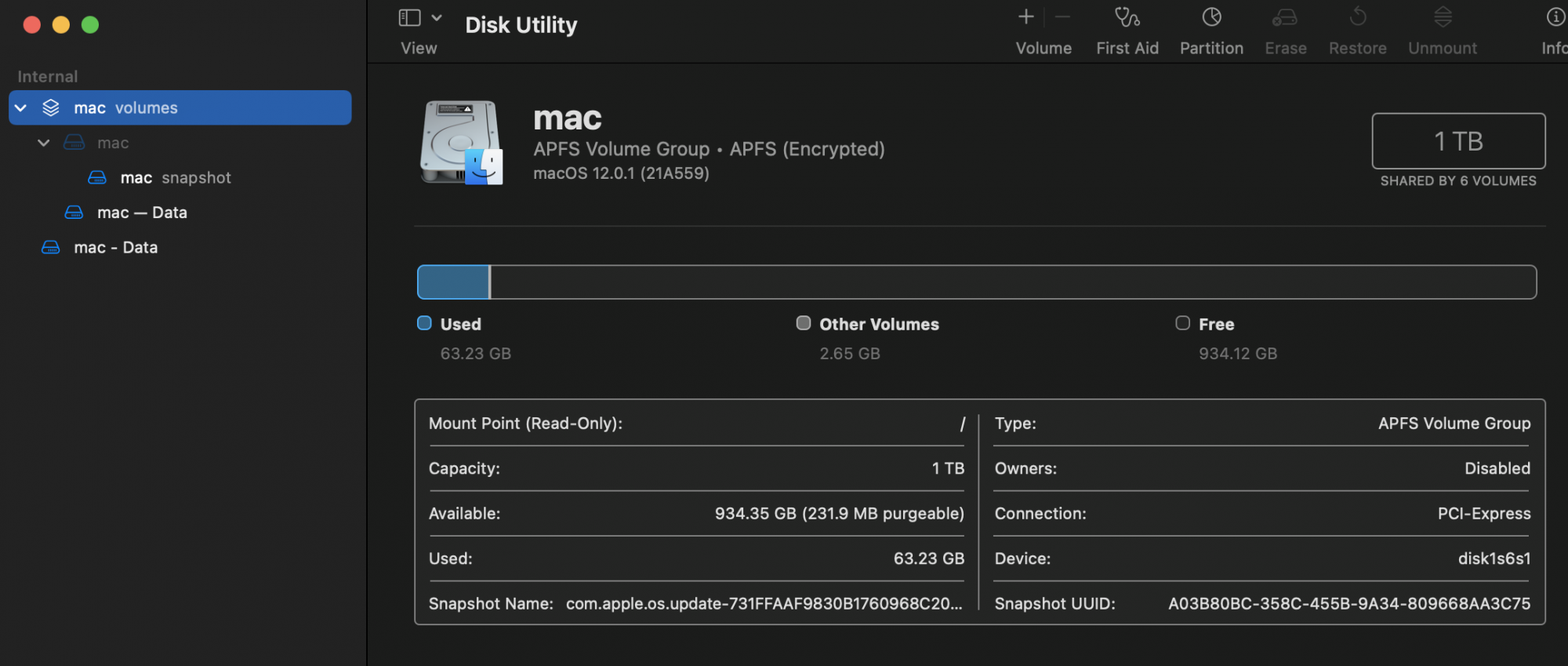Open the Info toolbar icon

pyautogui.click(x=1555, y=16)
